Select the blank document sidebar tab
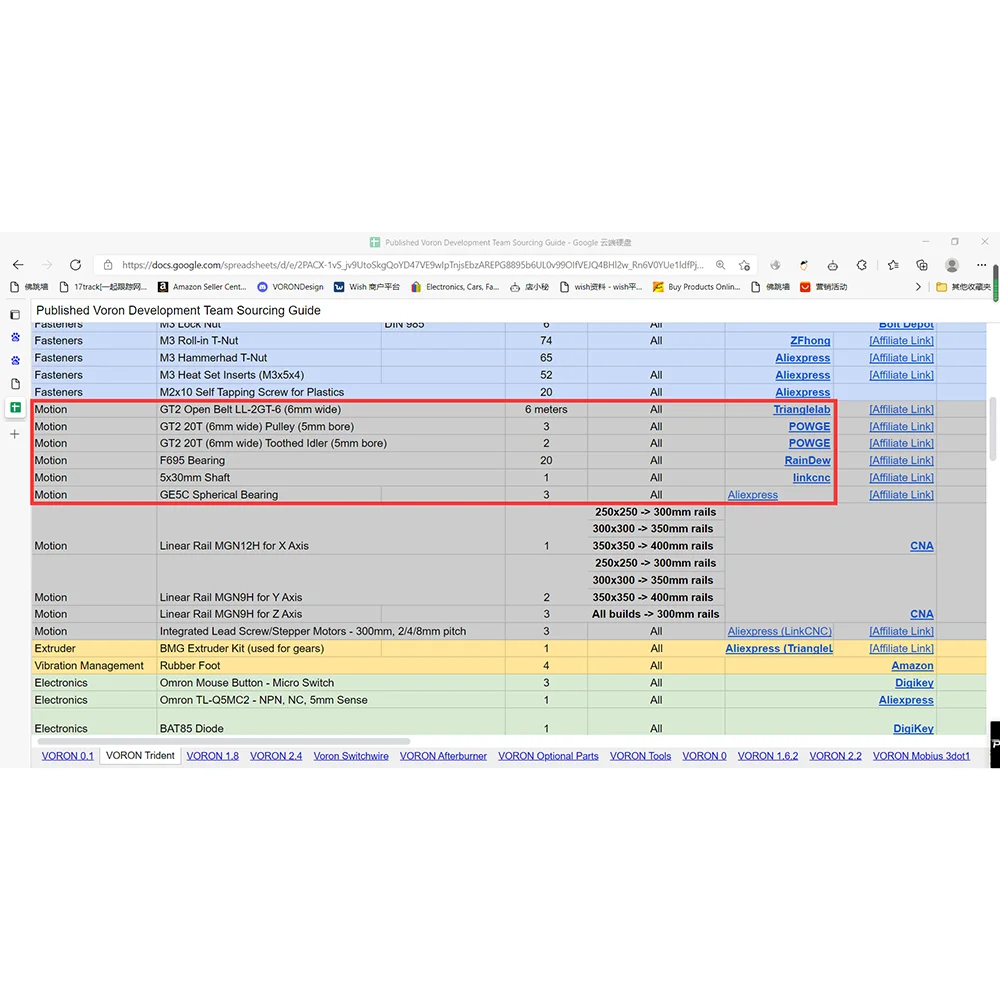This screenshot has width=1000, height=1000. pos(15,384)
